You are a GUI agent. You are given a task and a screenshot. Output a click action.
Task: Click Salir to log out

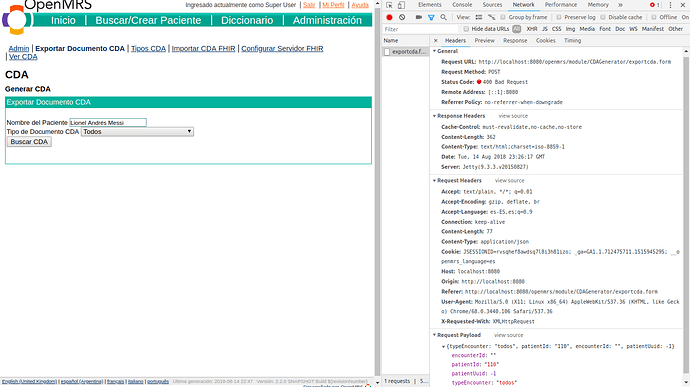309,5
